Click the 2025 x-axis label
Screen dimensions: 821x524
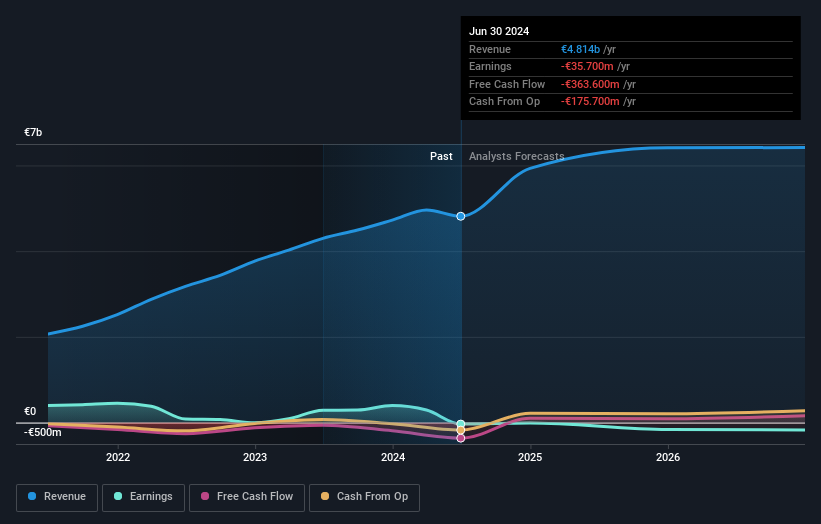coord(530,457)
